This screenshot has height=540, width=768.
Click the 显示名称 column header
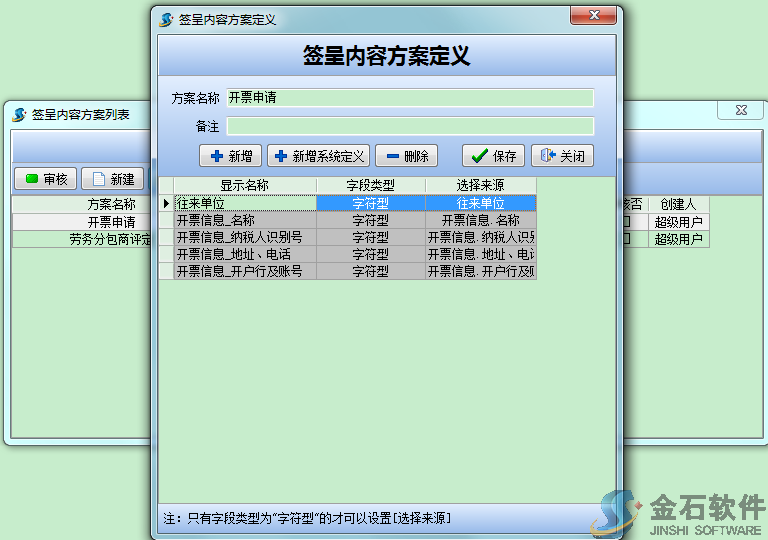pyautogui.click(x=245, y=186)
